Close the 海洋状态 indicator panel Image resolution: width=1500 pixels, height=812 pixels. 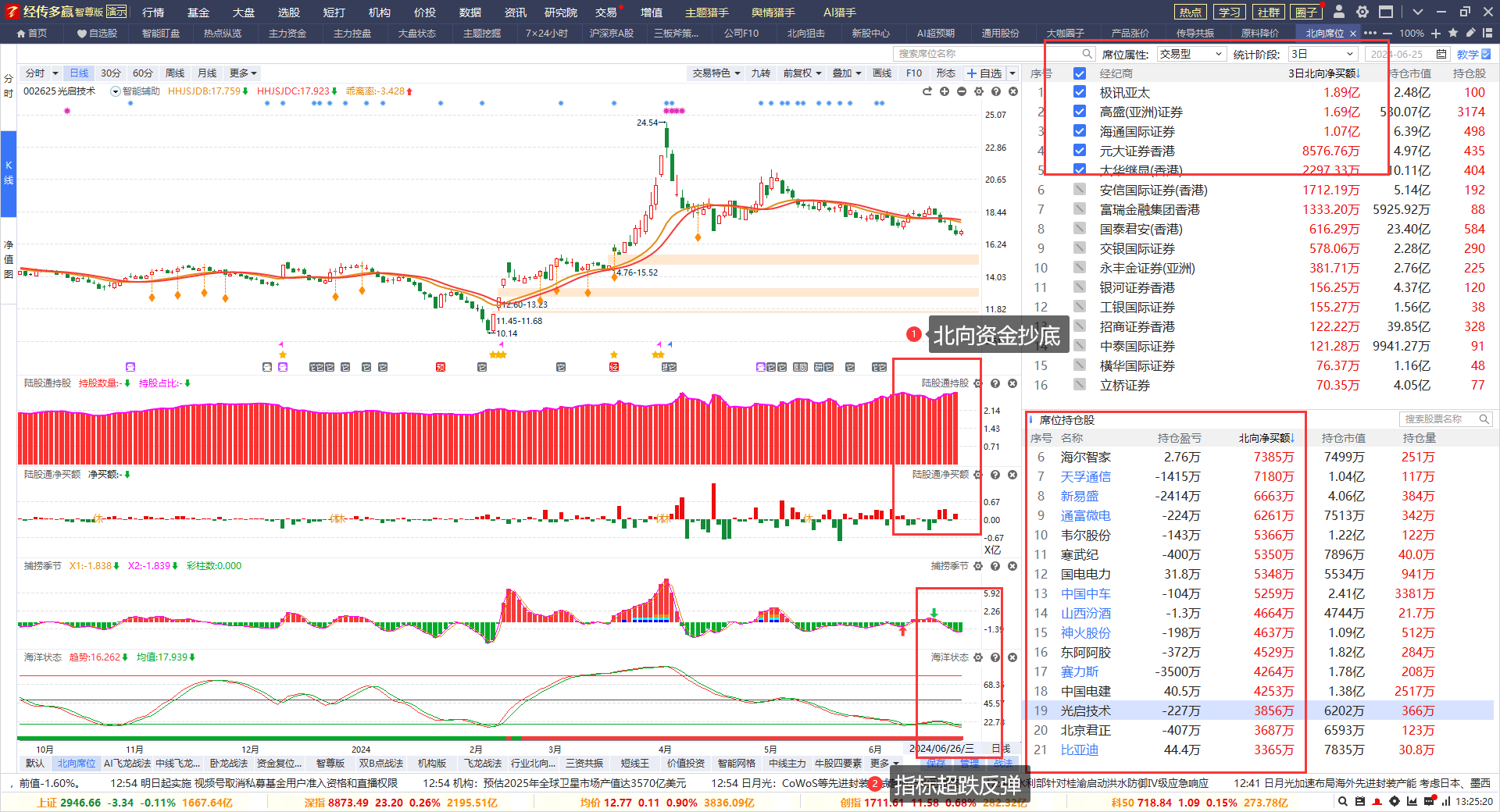(1012, 657)
